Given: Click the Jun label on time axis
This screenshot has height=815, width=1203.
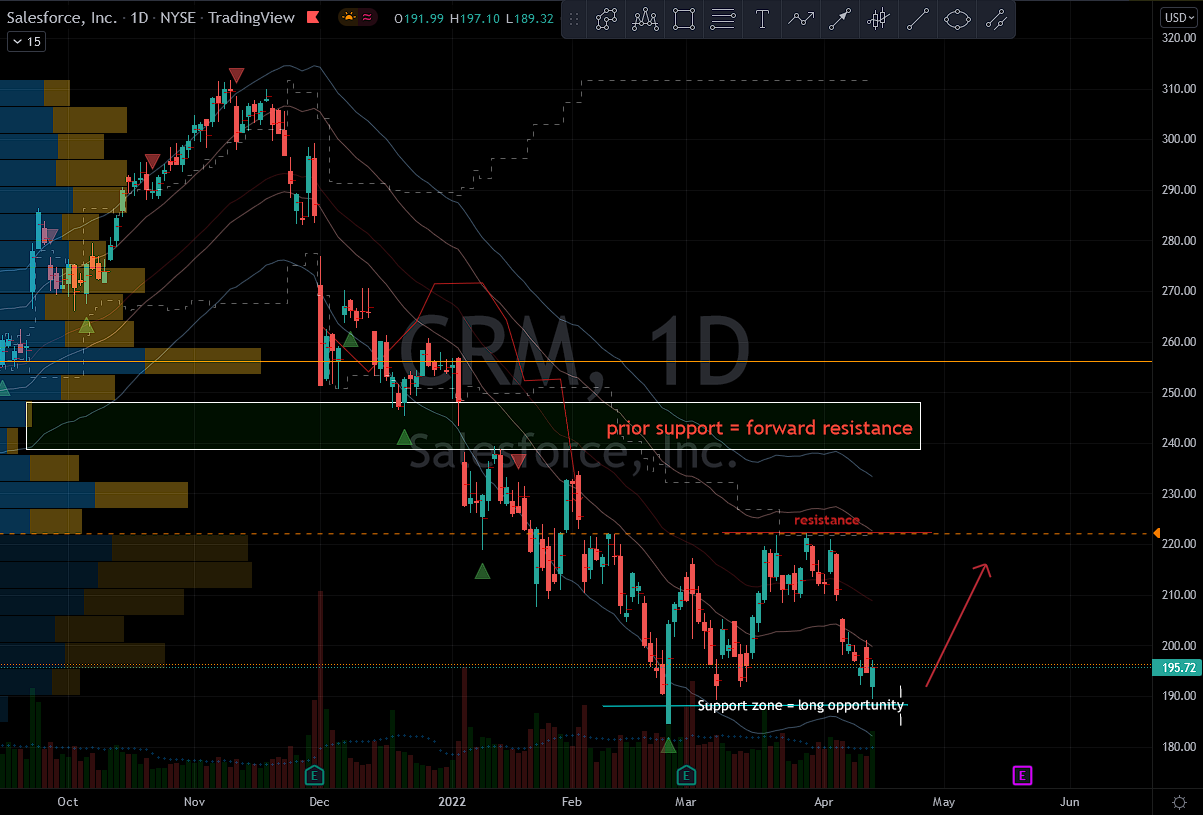Looking at the screenshot, I should pyautogui.click(x=1069, y=802).
